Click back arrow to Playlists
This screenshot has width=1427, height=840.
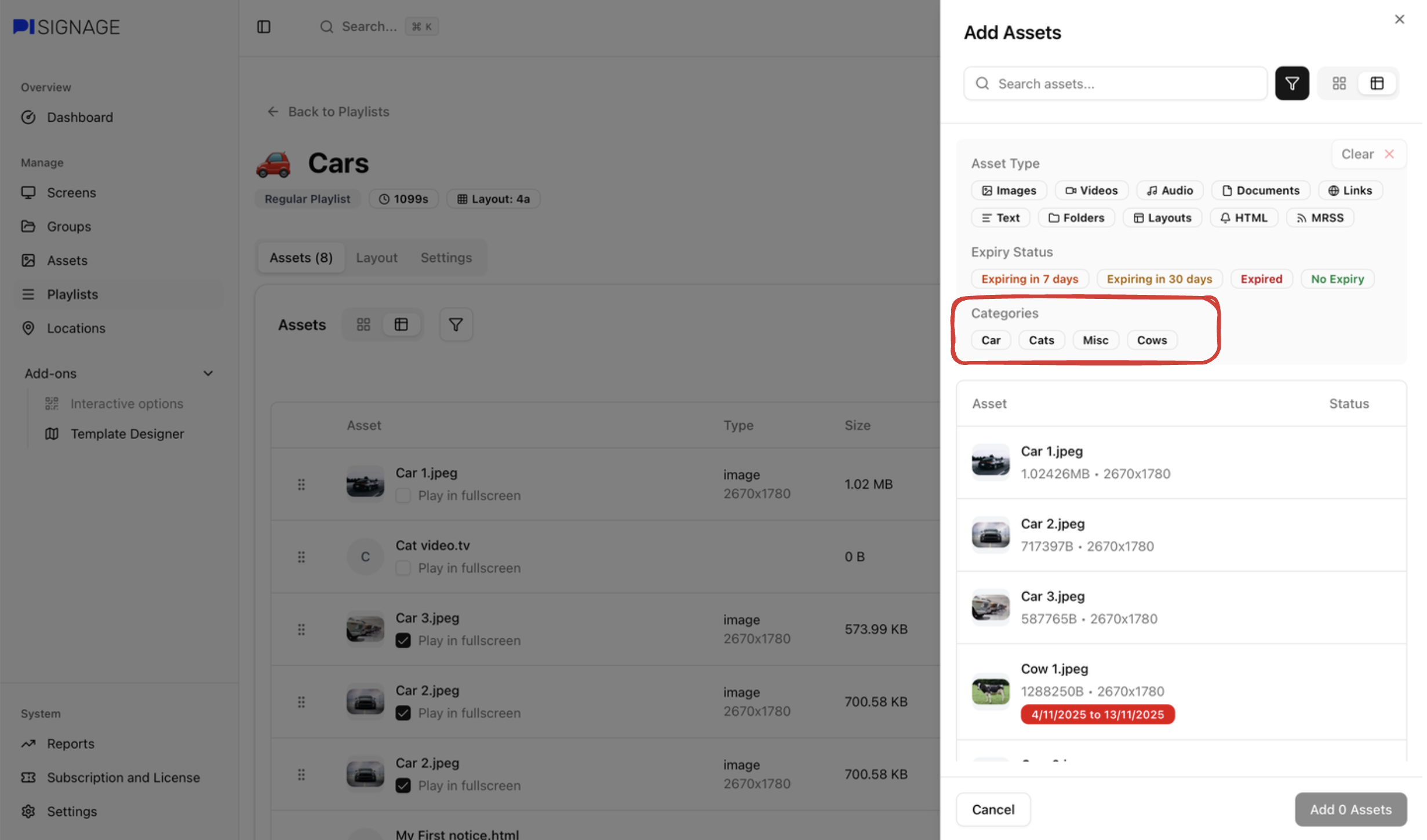point(273,112)
